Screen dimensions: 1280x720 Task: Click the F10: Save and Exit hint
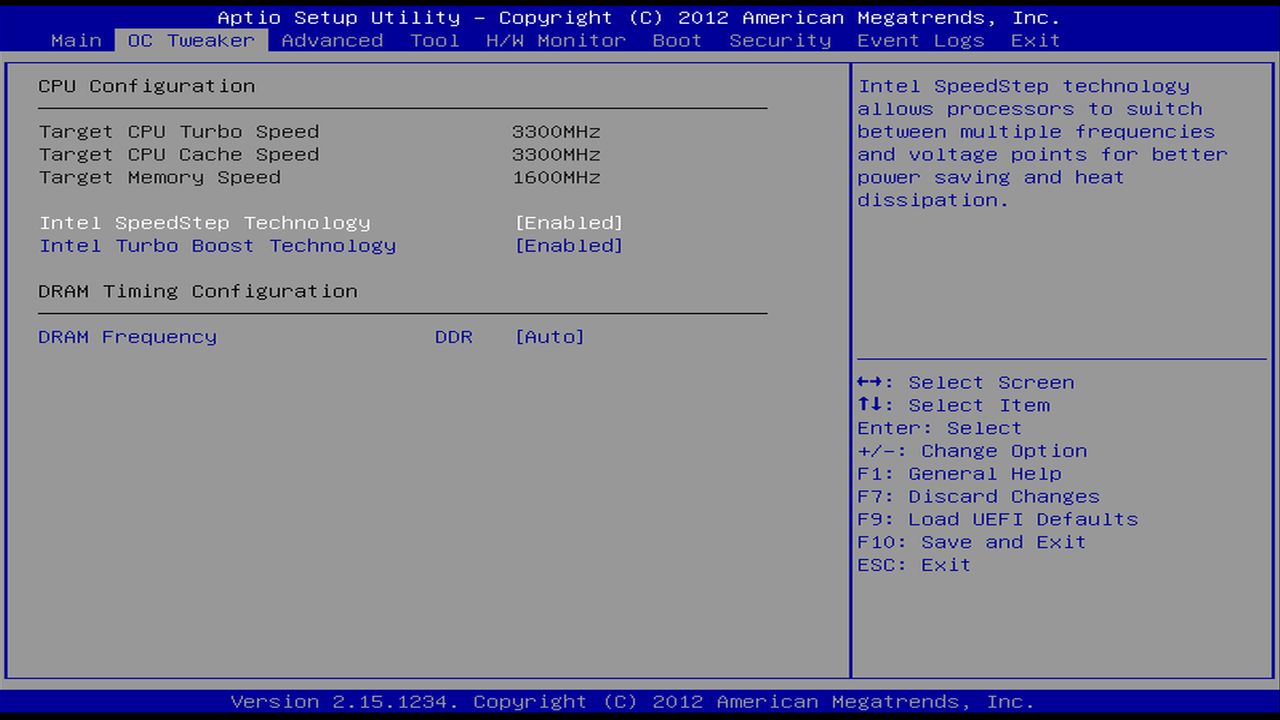(972, 543)
